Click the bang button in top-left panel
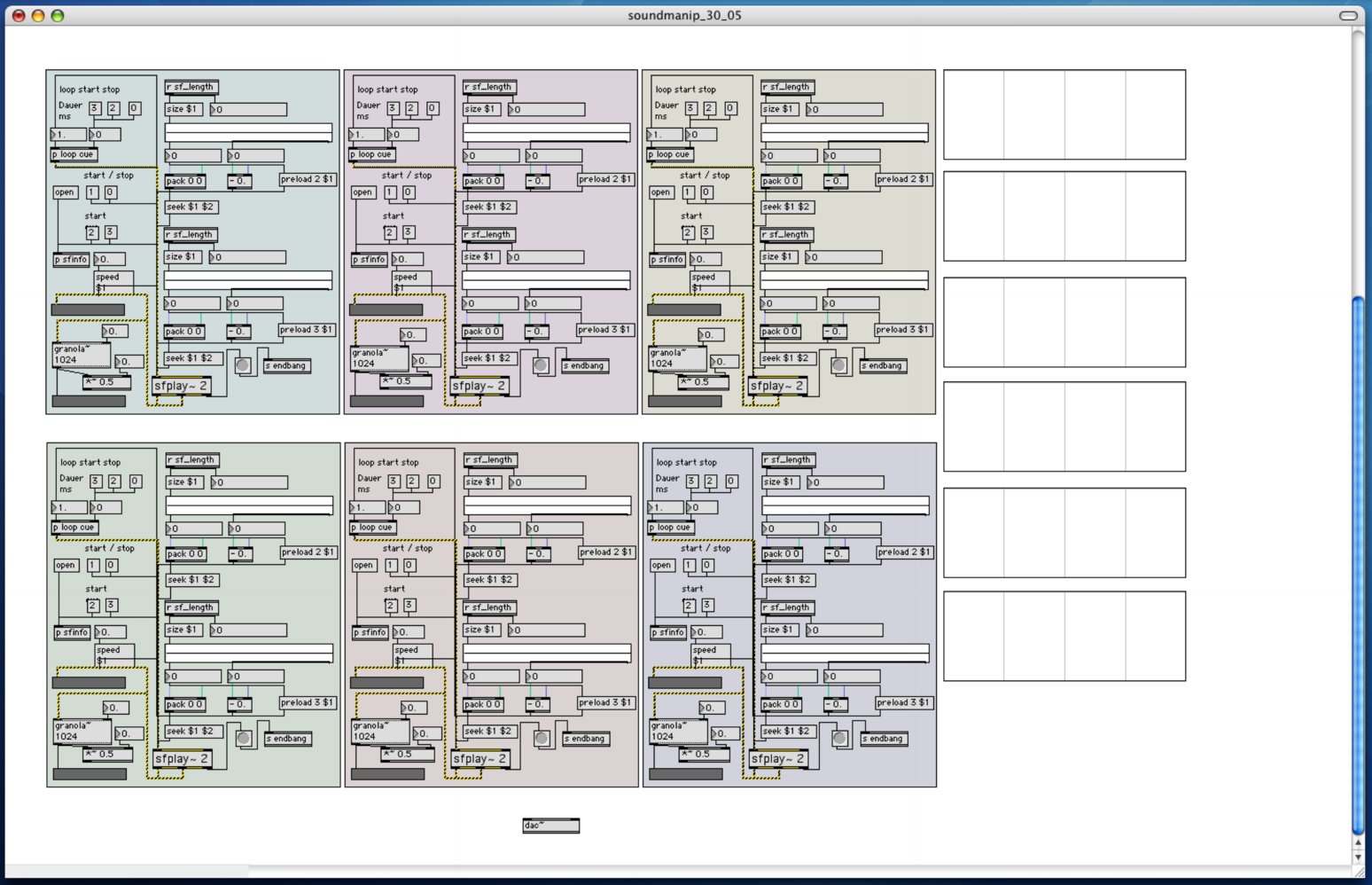 243,365
